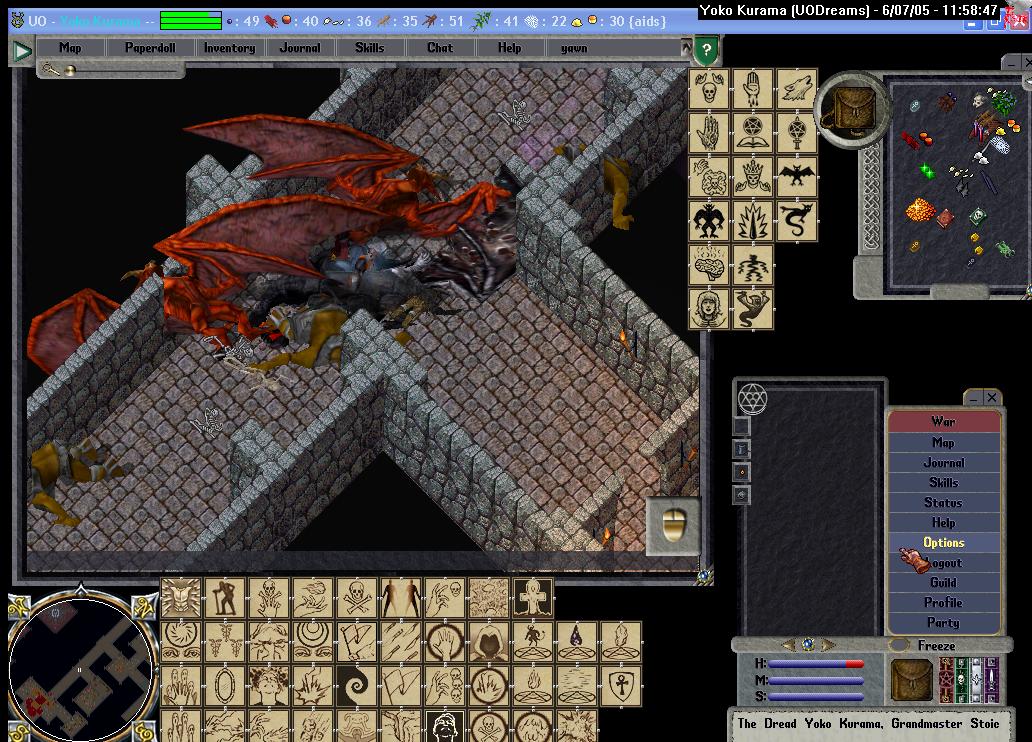Click the Party button
Image resolution: width=1032 pixels, height=742 pixels.
coord(943,622)
